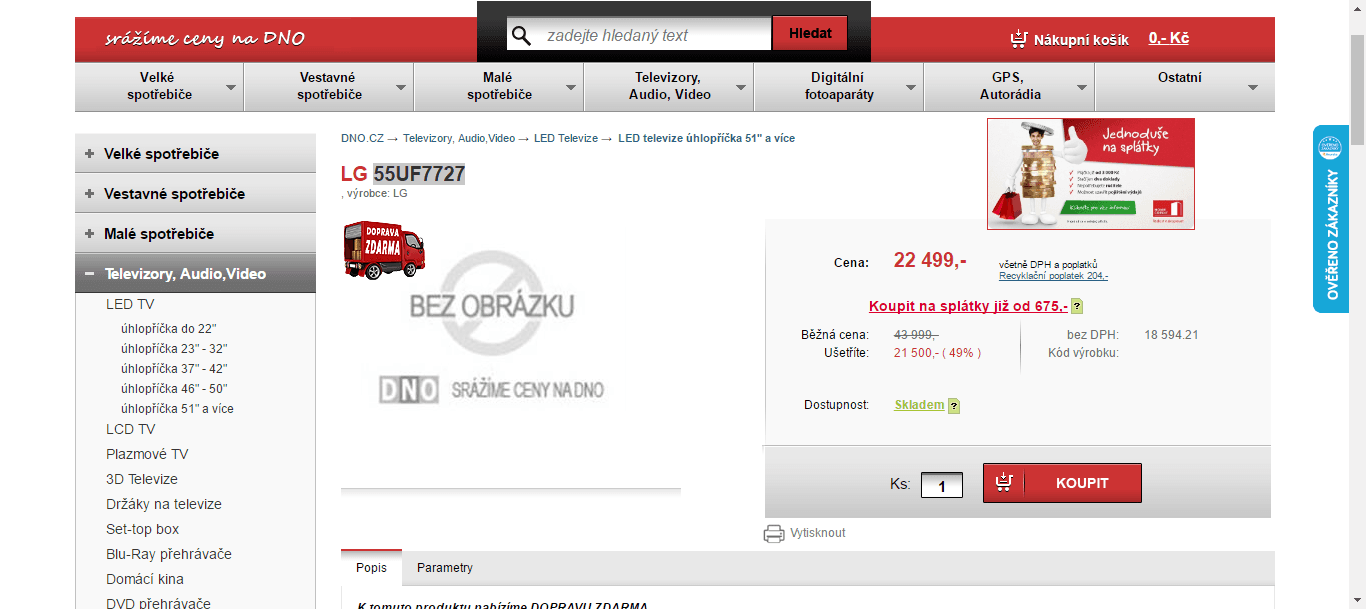The width and height of the screenshot is (1366, 609).
Task: Open 3D Televize sidebar category
Action: 142,479
